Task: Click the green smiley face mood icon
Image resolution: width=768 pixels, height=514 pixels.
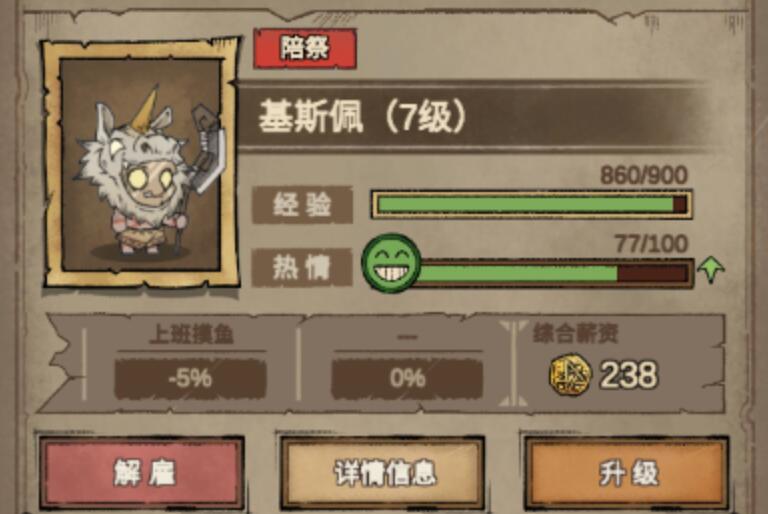Action: pyautogui.click(x=391, y=263)
